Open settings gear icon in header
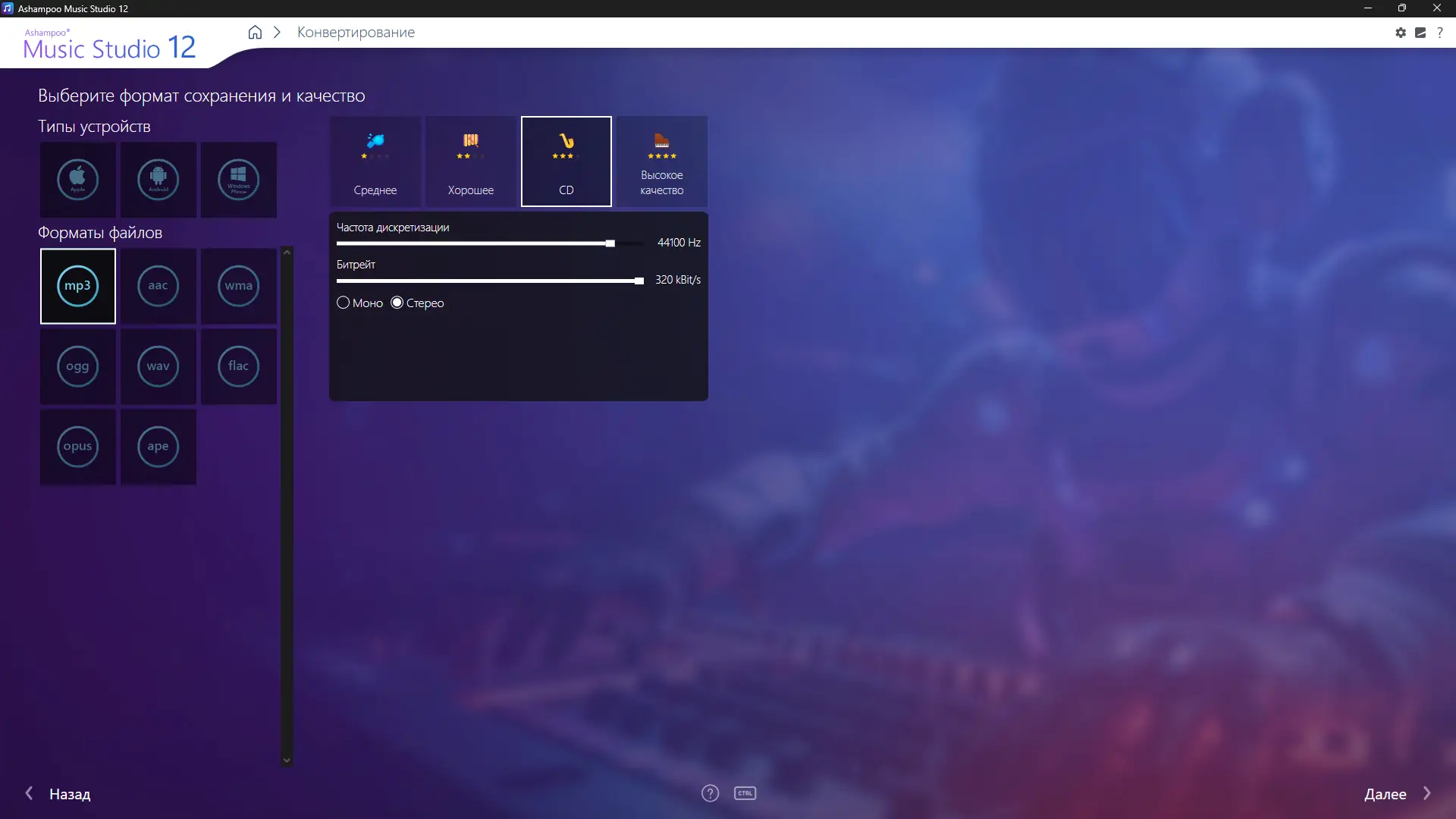This screenshot has width=1456, height=819. 1401,33
